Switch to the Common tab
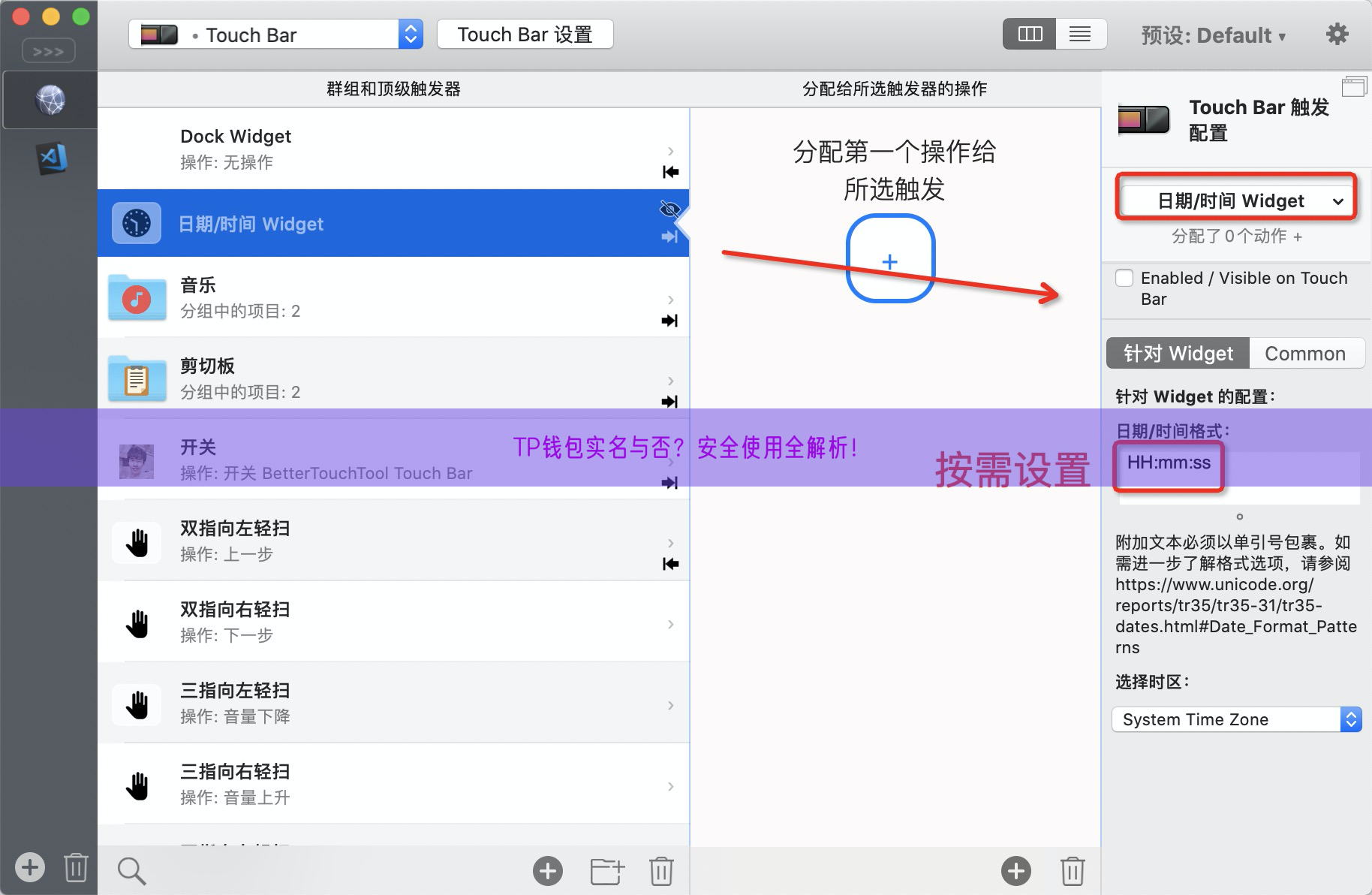 tap(1306, 354)
